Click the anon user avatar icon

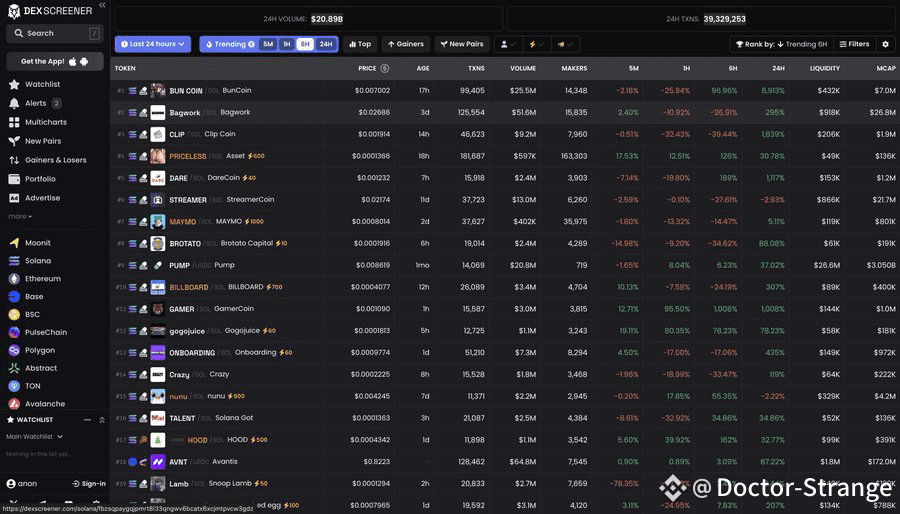pos(11,484)
